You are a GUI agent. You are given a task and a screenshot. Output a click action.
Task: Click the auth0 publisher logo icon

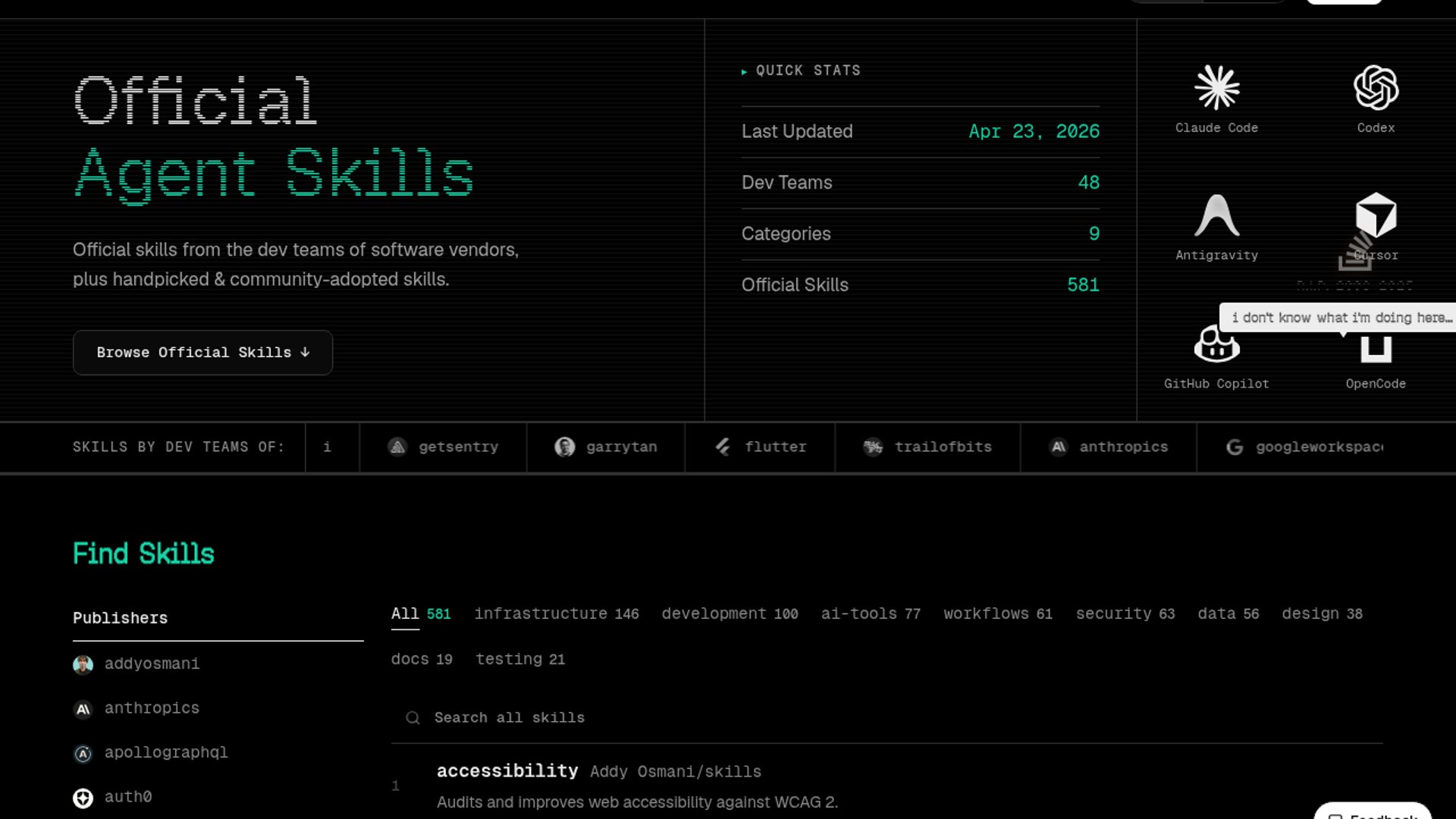tap(83, 798)
